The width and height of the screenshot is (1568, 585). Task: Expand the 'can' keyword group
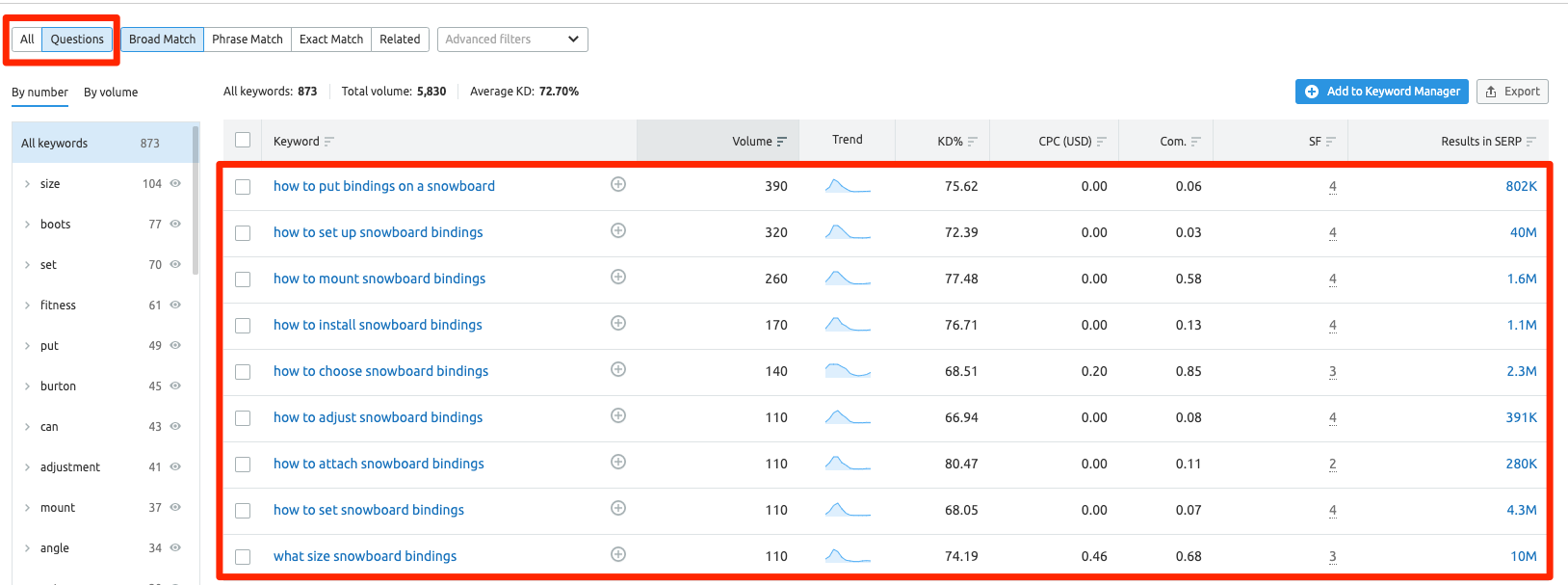pos(27,427)
